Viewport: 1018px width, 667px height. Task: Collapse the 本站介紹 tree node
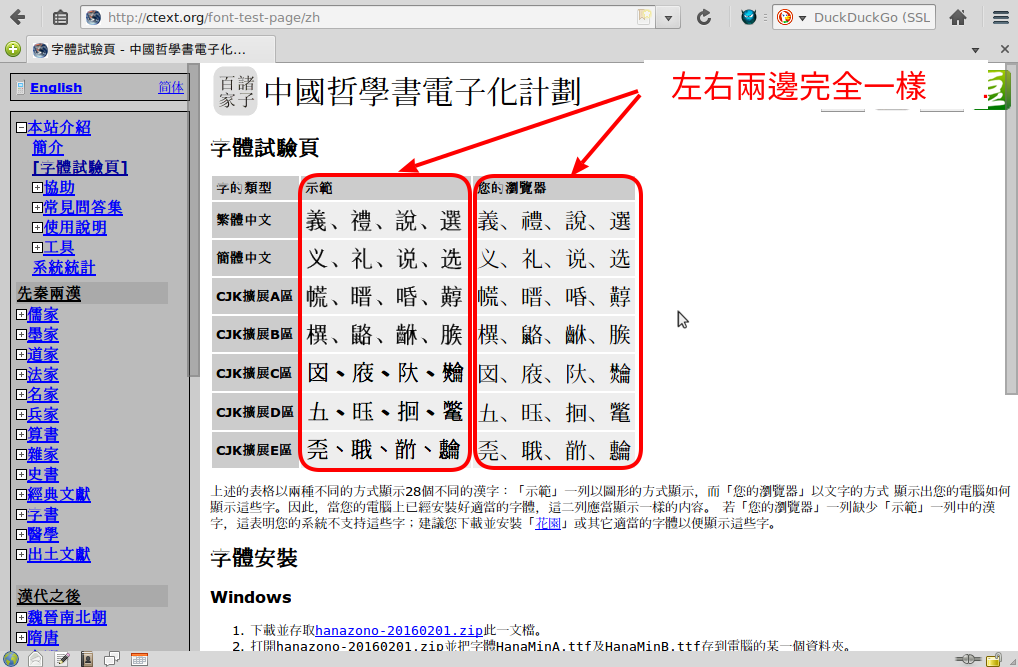point(21,128)
